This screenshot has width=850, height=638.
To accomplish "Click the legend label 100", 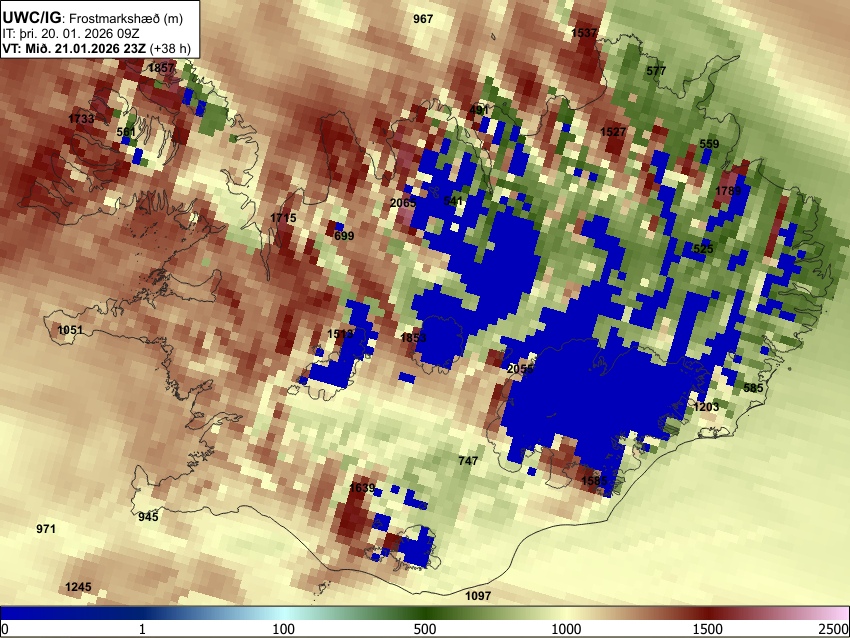I will click(x=284, y=629).
